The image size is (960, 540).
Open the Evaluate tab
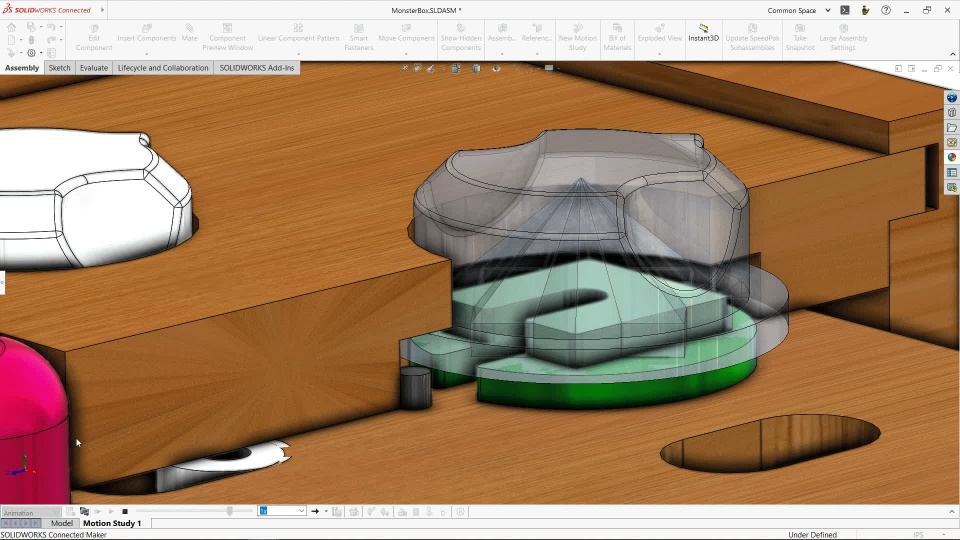click(94, 68)
